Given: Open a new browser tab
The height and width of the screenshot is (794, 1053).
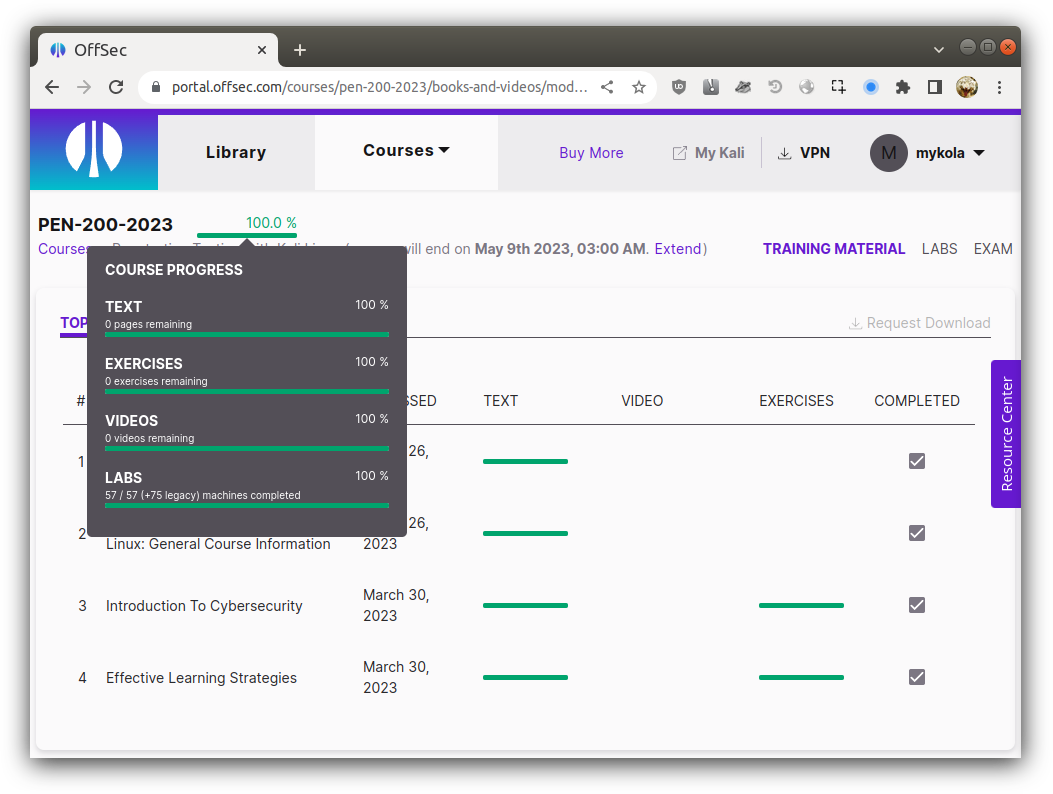Looking at the screenshot, I should [x=300, y=50].
